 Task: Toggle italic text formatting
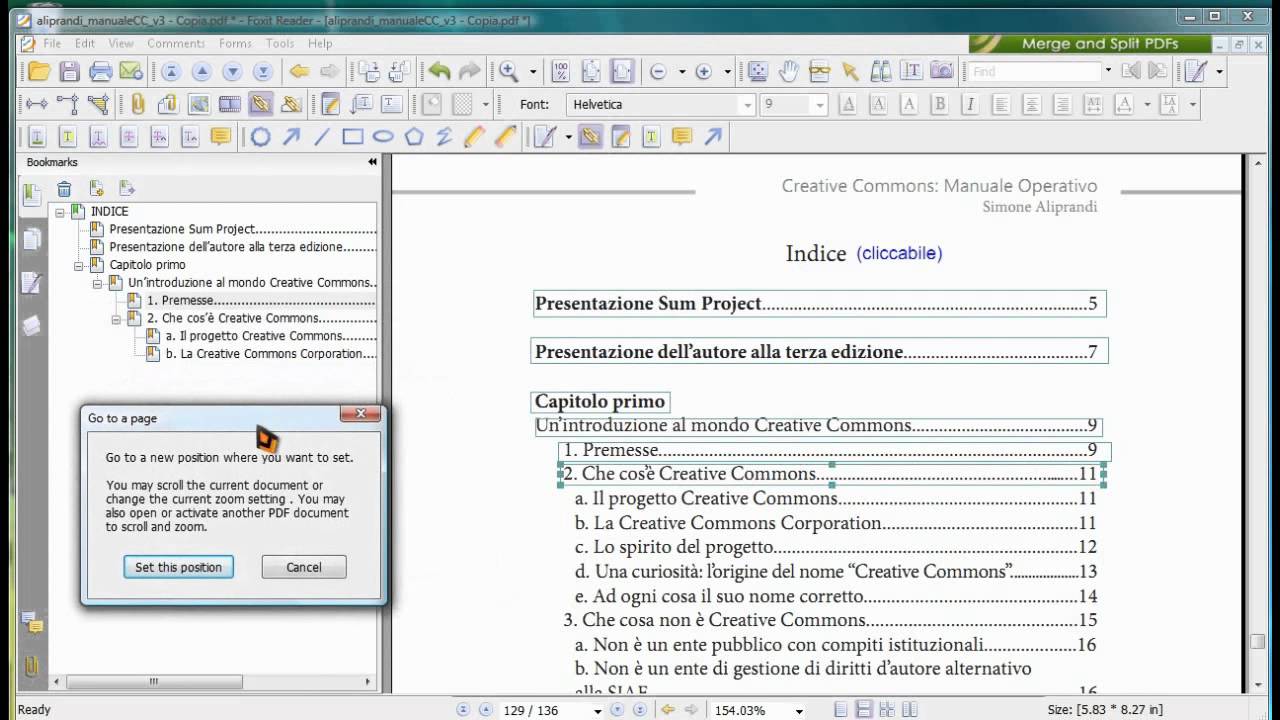(x=969, y=104)
